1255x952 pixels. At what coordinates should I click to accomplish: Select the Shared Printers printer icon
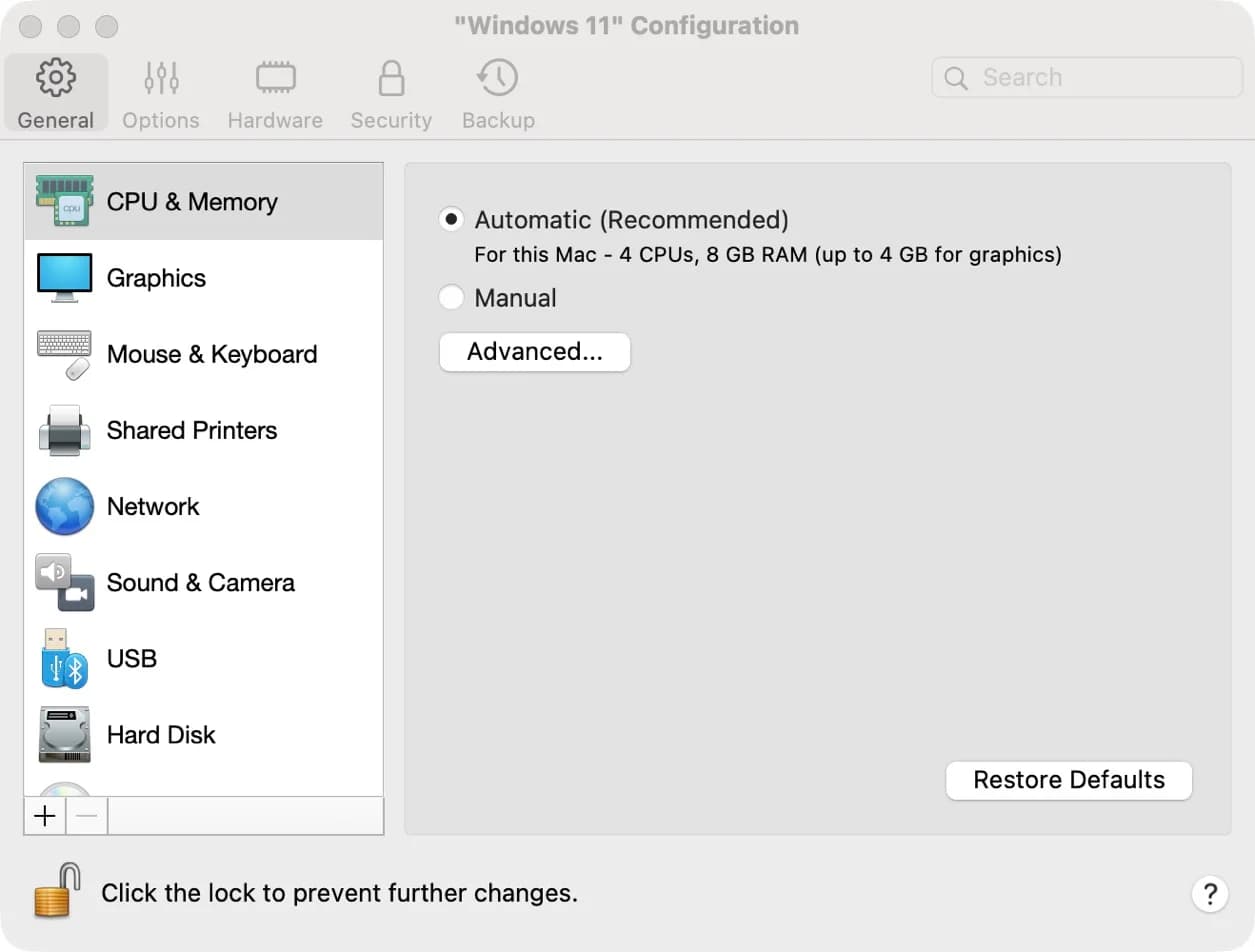(64, 431)
